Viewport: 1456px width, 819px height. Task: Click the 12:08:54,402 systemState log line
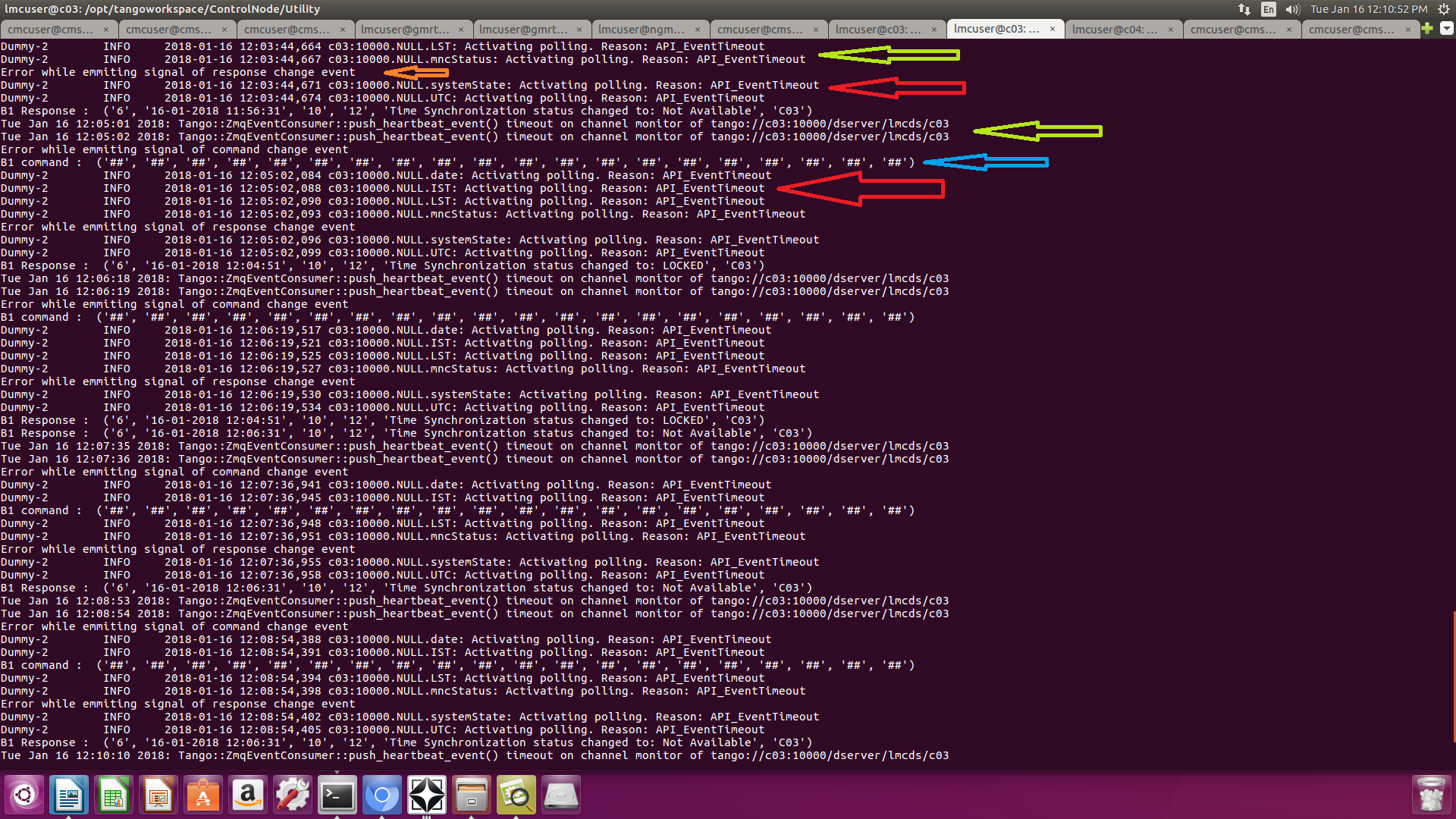[x=409, y=717]
